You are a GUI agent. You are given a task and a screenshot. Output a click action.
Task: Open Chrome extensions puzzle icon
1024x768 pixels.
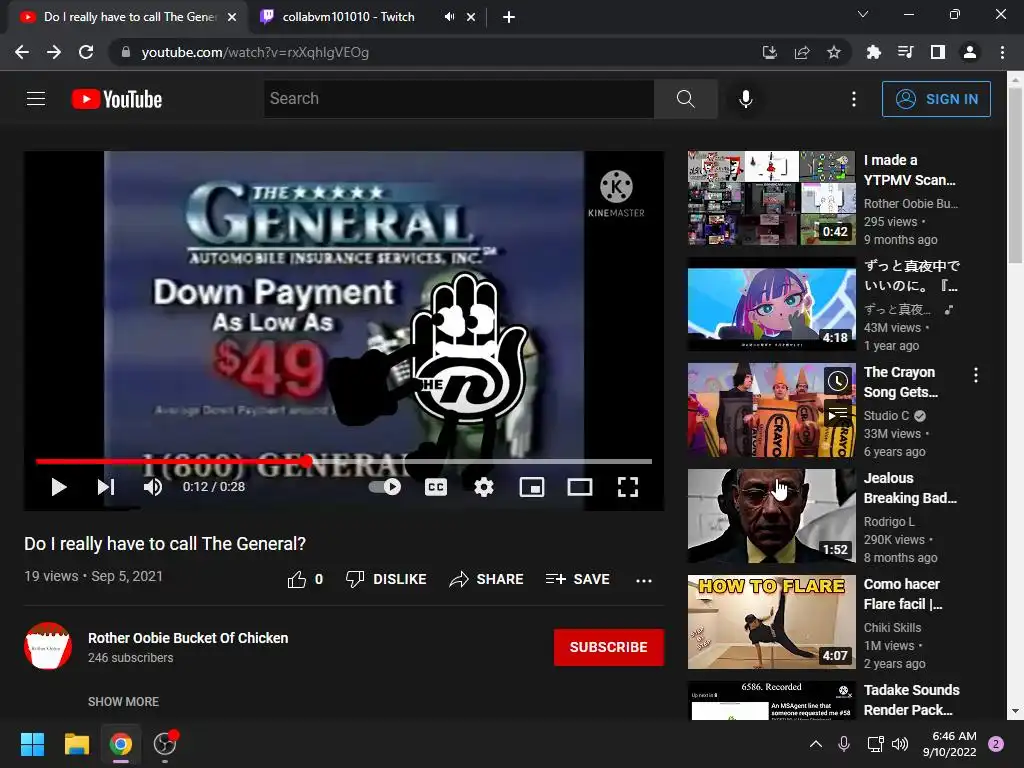(873, 52)
